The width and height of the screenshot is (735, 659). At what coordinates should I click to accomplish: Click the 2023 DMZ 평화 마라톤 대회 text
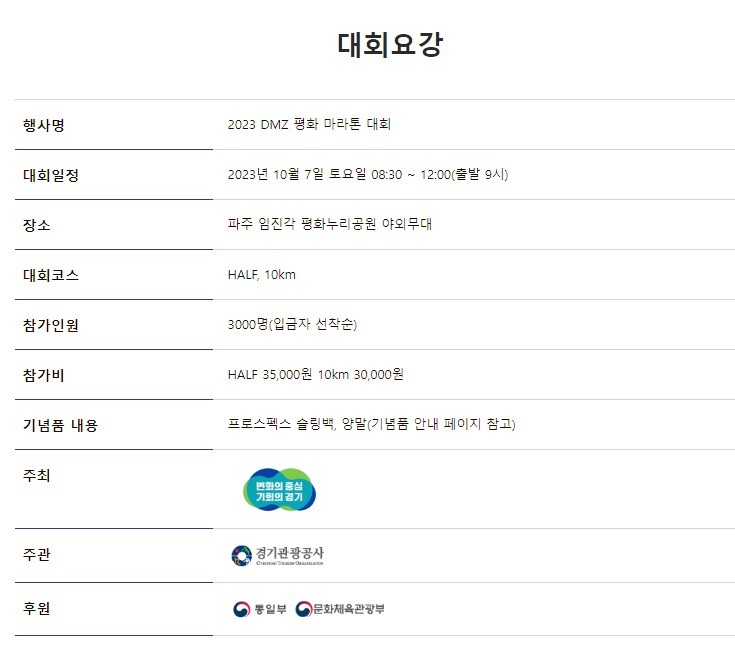(x=309, y=124)
